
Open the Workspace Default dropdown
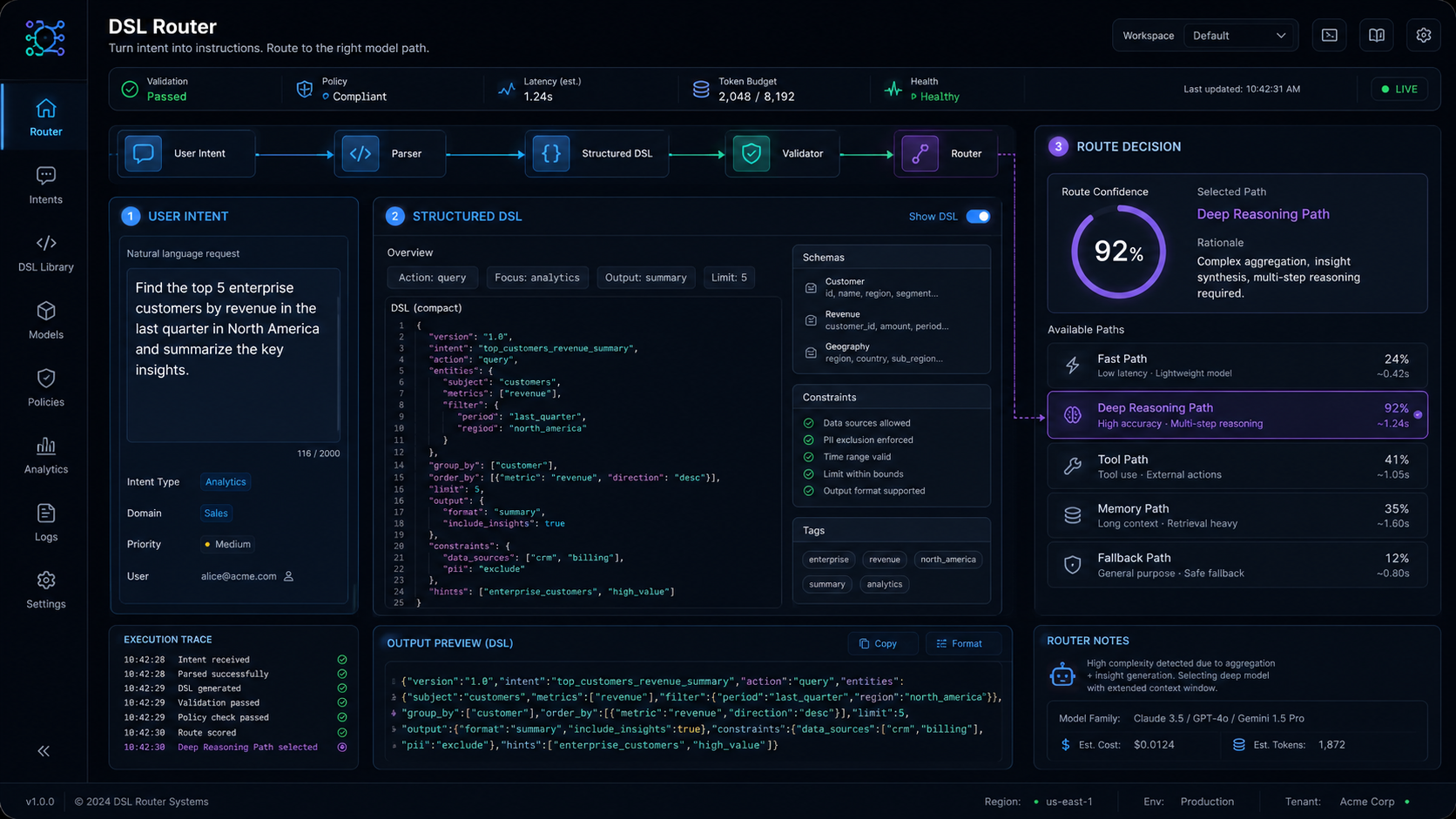1240,36
